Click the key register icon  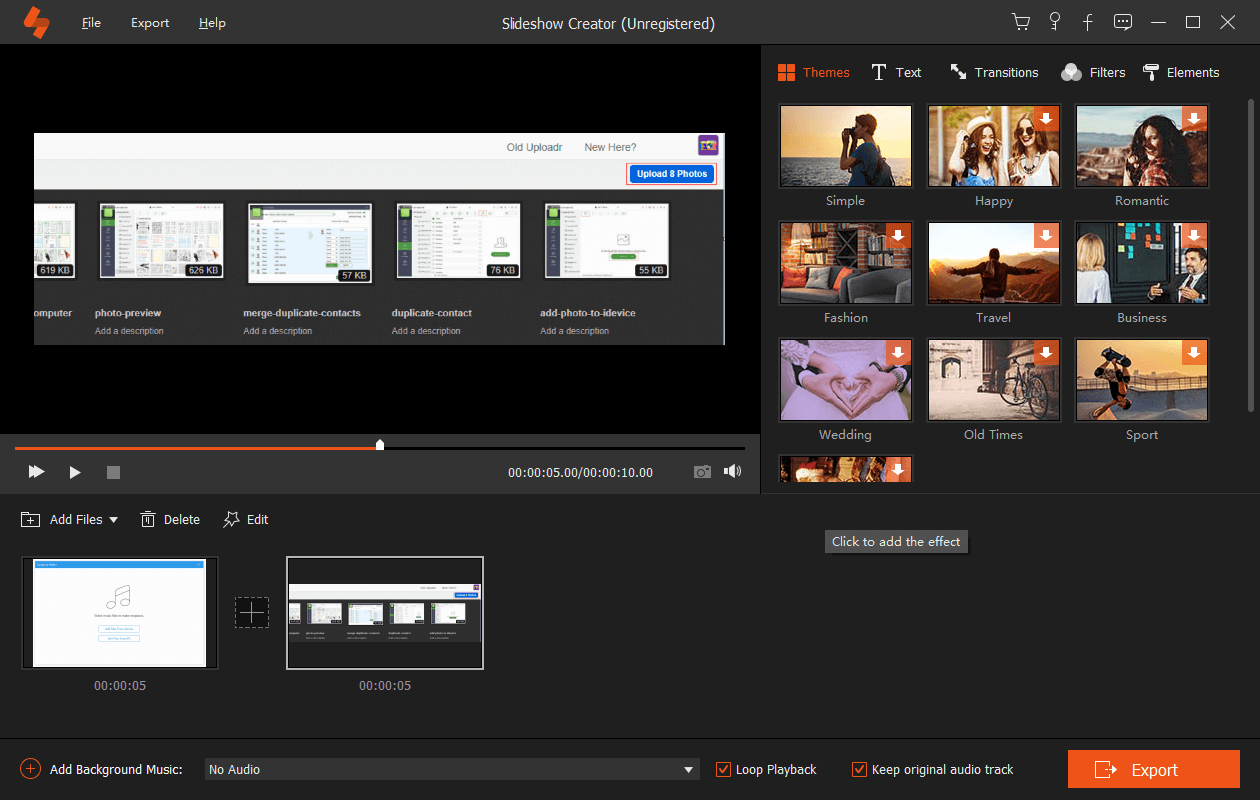coord(1054,22)
